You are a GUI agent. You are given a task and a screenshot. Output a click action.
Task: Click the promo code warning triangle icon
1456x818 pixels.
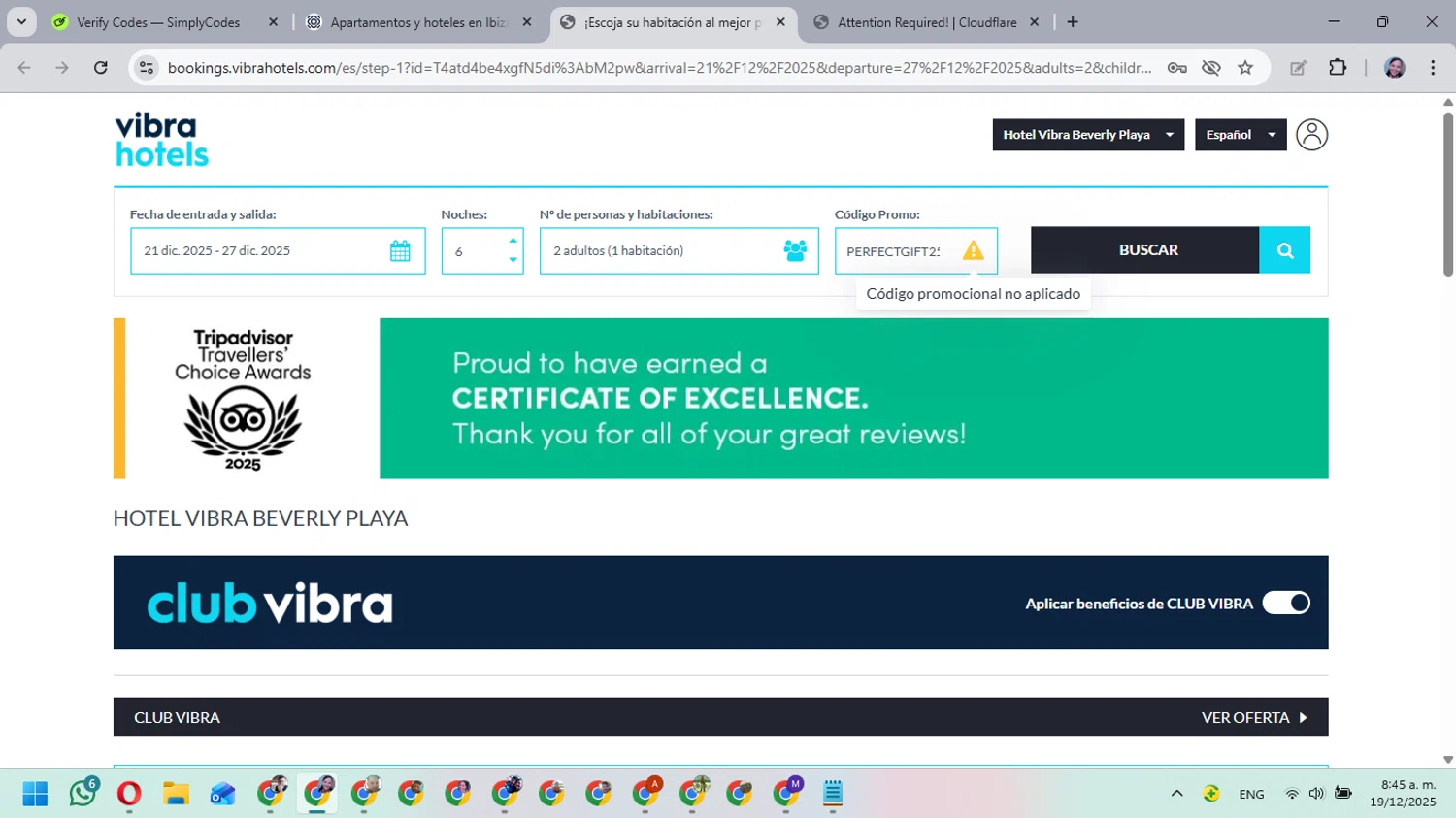click(x=973, y=250)
